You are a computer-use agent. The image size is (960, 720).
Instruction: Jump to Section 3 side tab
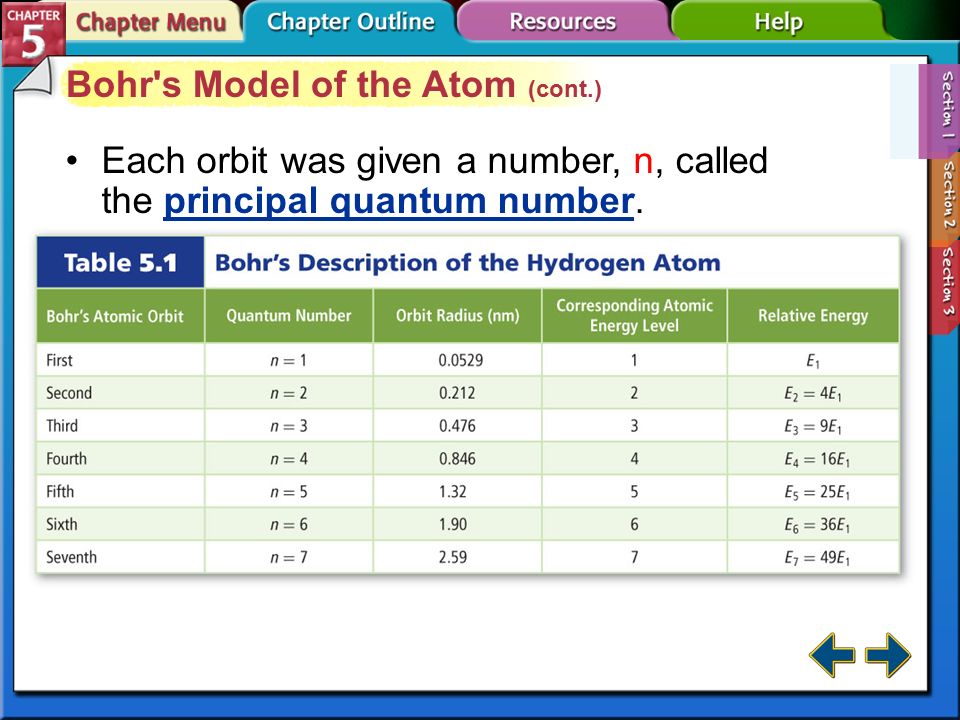(947, 285)
